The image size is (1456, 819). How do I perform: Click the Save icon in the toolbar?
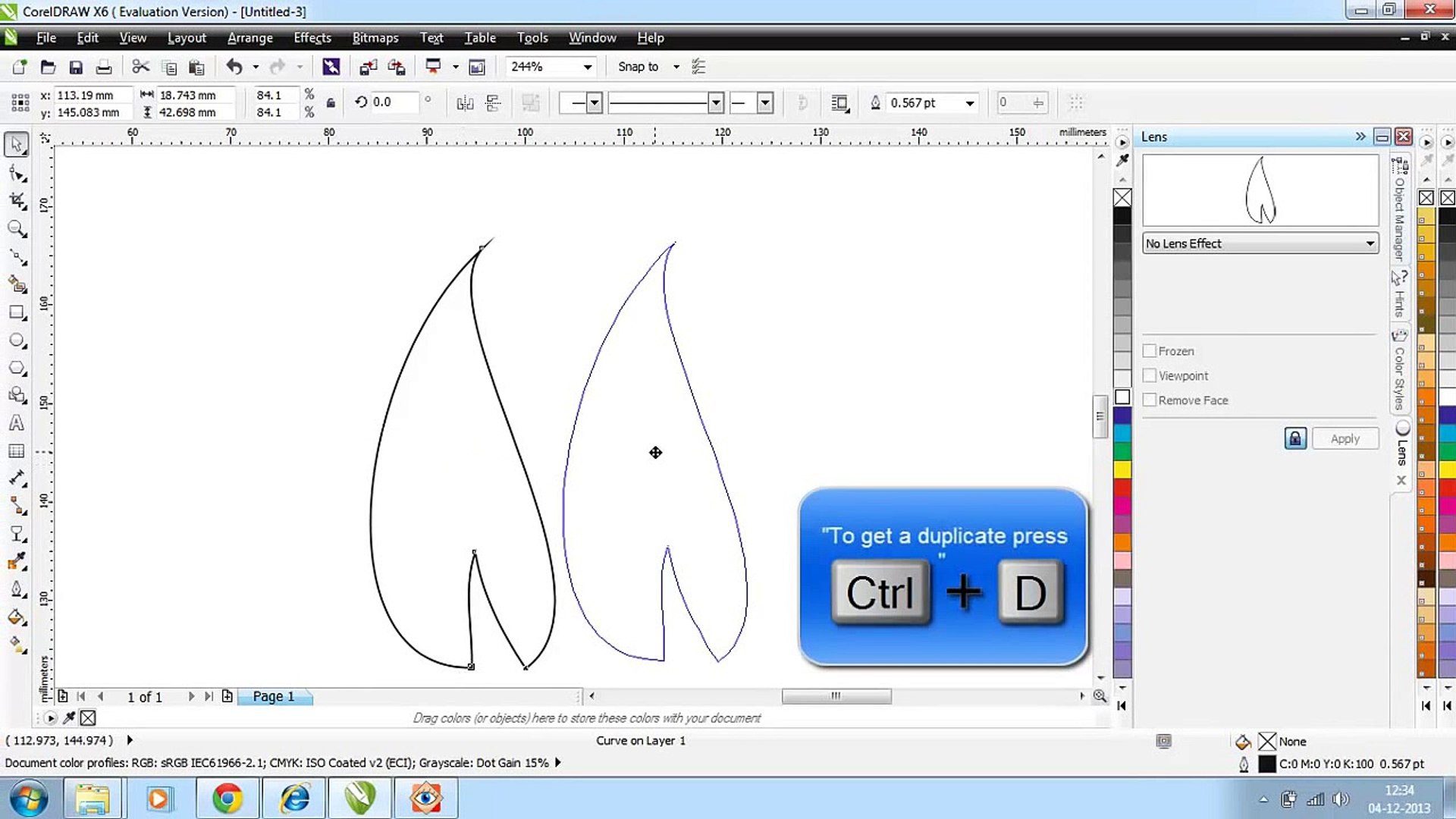coord(76,67)
